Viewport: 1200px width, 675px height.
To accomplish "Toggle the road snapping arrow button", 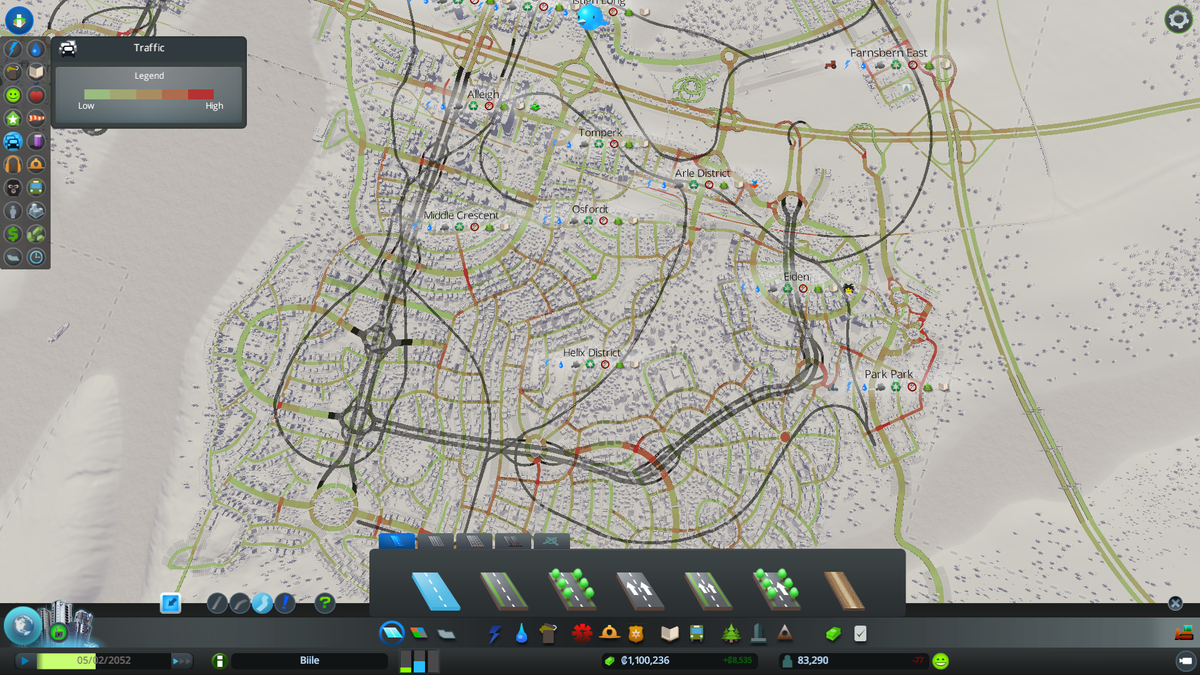I will point(171,603).
